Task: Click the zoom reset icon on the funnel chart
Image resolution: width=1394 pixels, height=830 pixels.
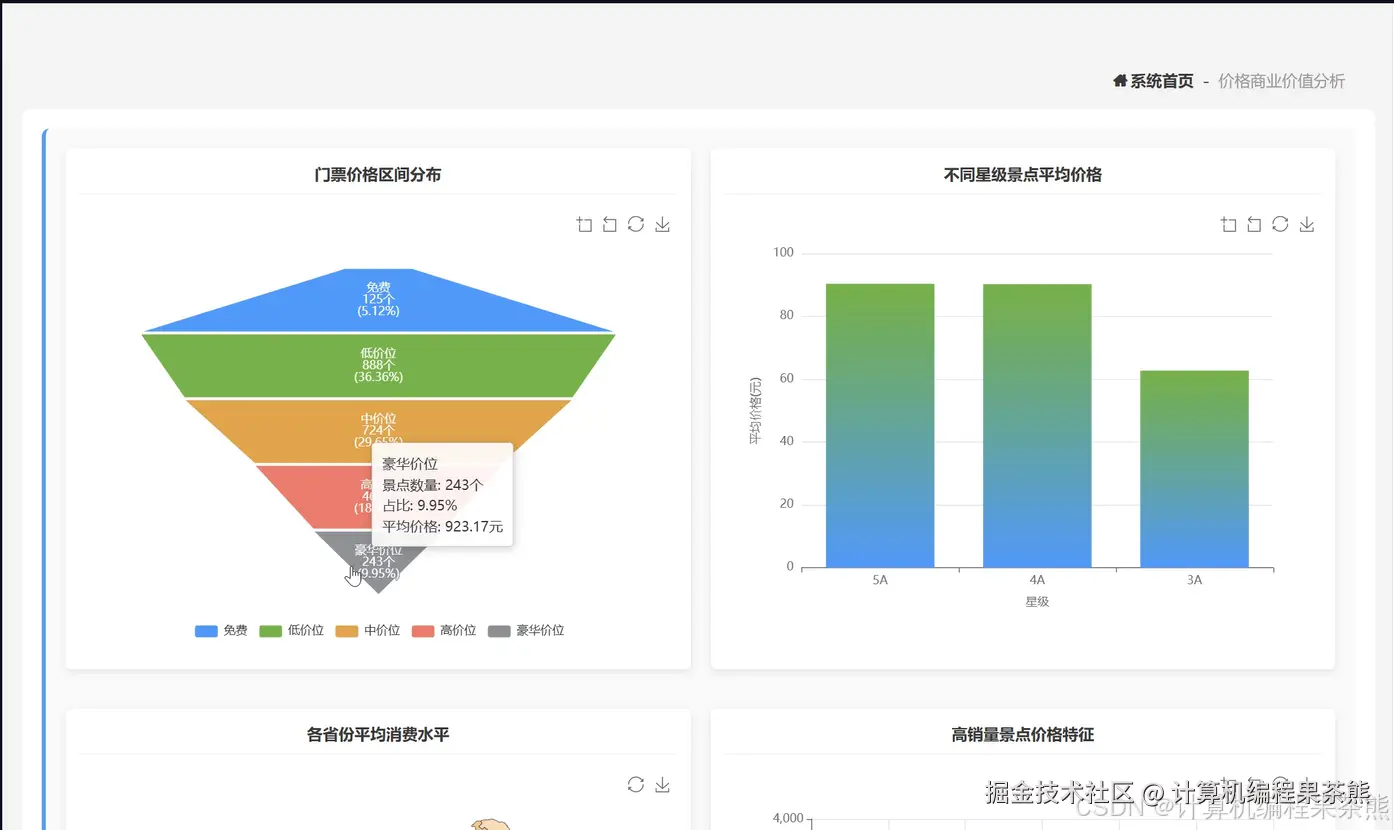Action: (609, 224)
